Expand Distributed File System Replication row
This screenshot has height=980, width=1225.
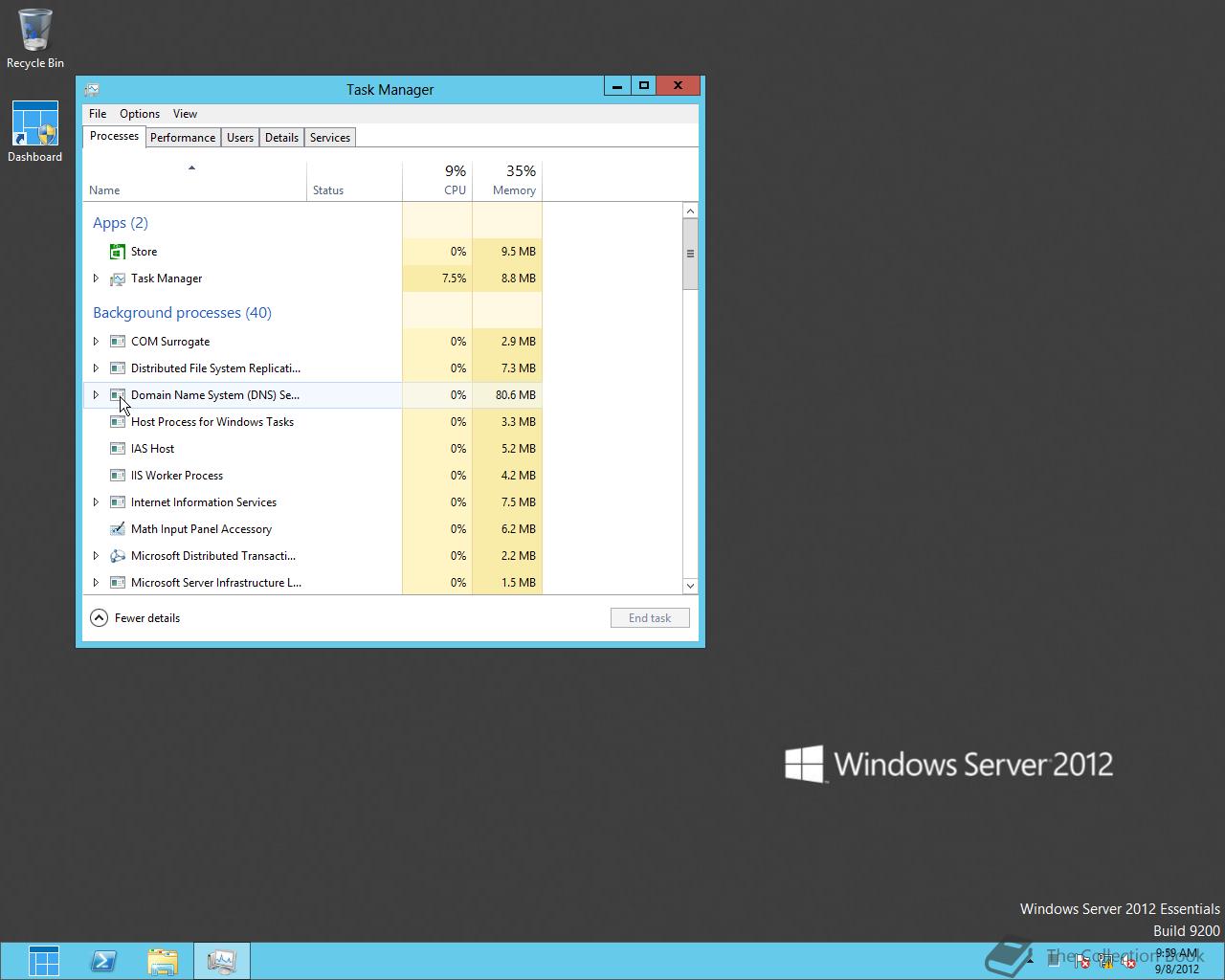point(96,368)
